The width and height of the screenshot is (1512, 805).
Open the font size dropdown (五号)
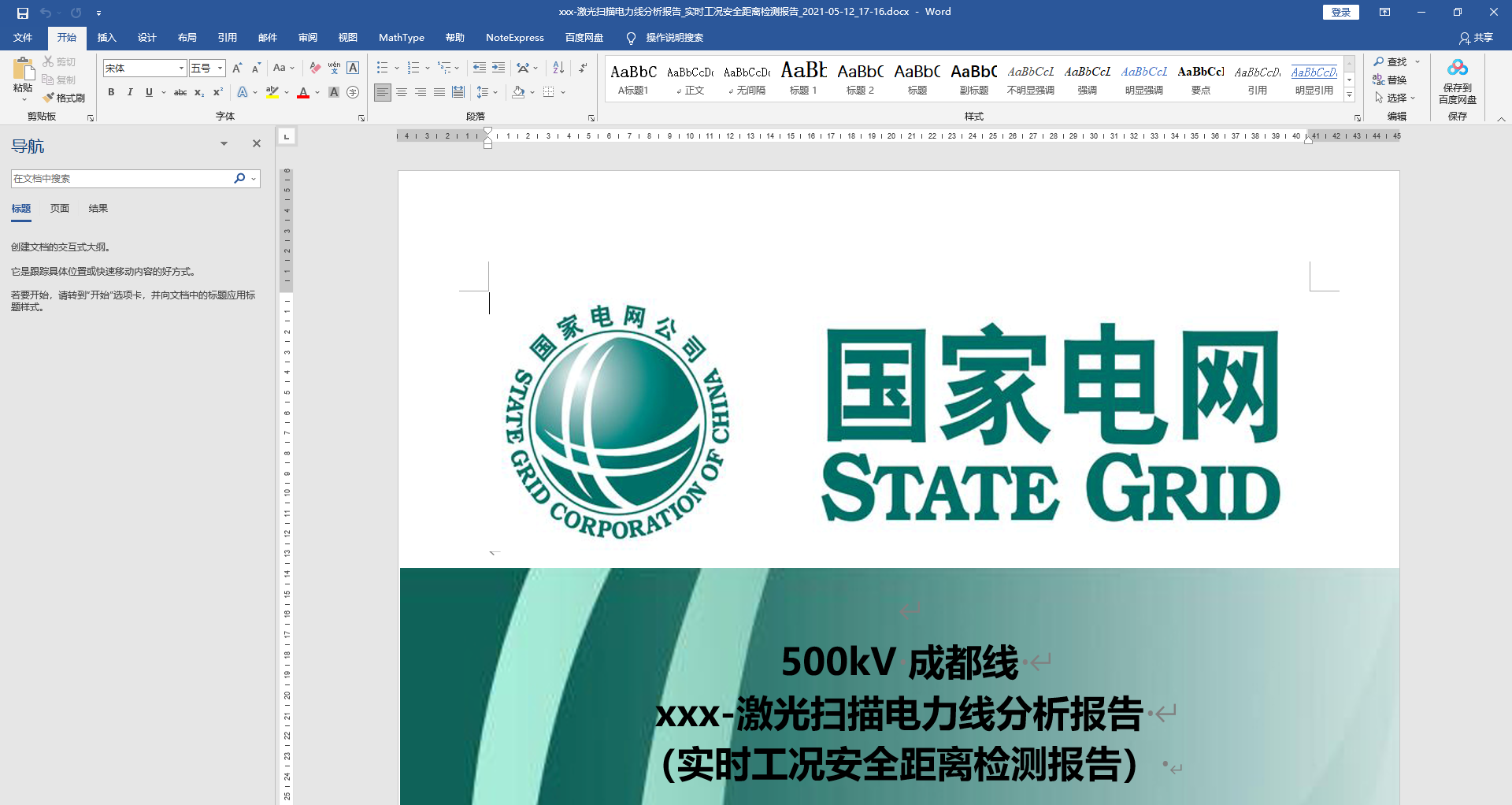[x=220, y=68]
